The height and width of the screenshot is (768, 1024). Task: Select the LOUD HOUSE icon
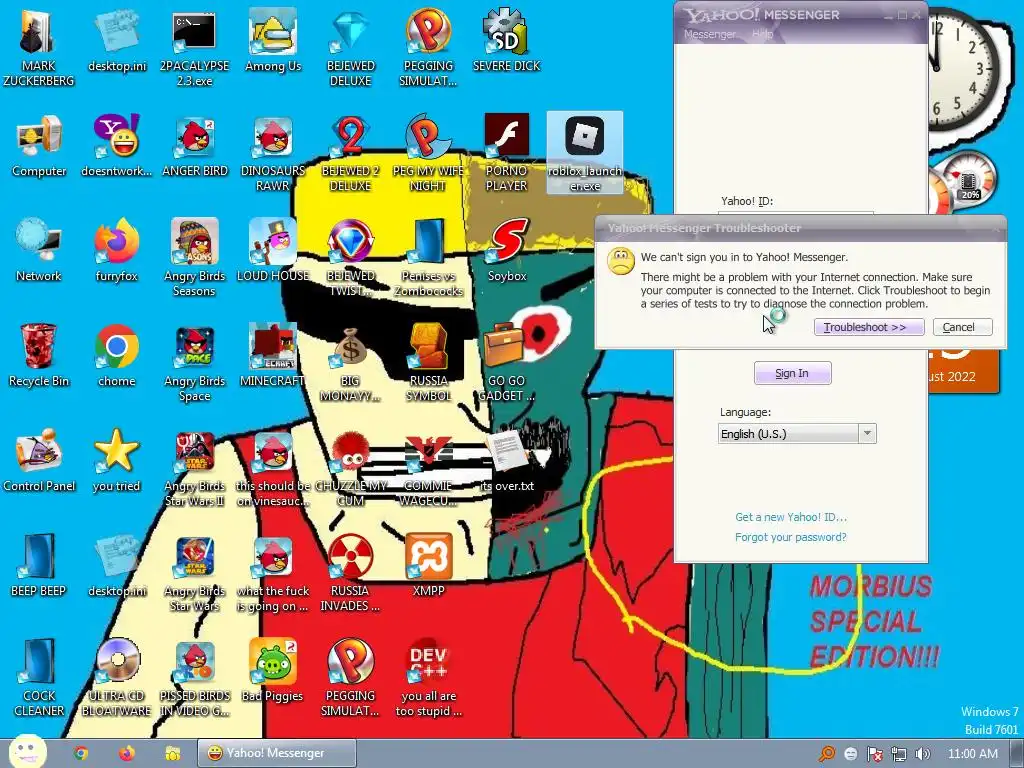pyautogui.click(x=273, y=251)
